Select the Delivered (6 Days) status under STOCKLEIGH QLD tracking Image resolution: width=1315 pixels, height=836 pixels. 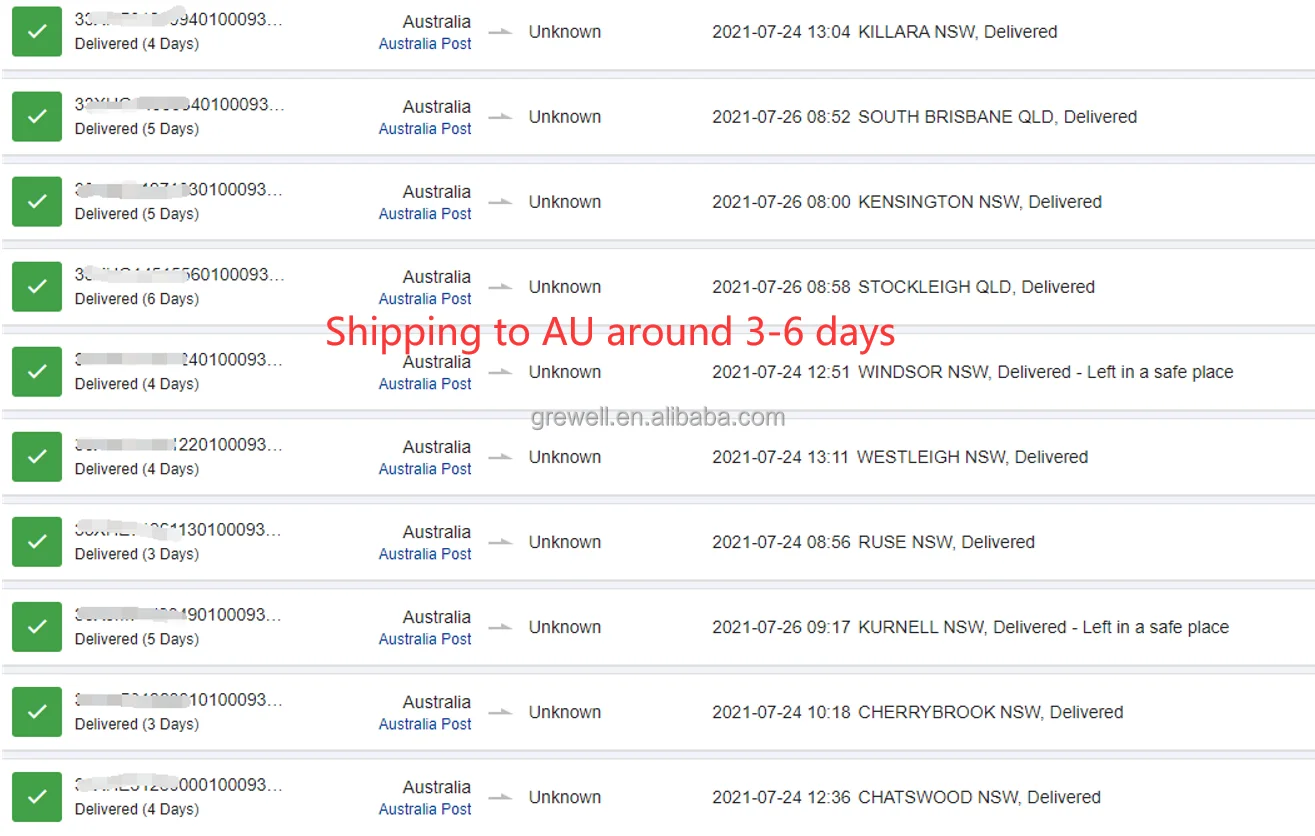136,298
